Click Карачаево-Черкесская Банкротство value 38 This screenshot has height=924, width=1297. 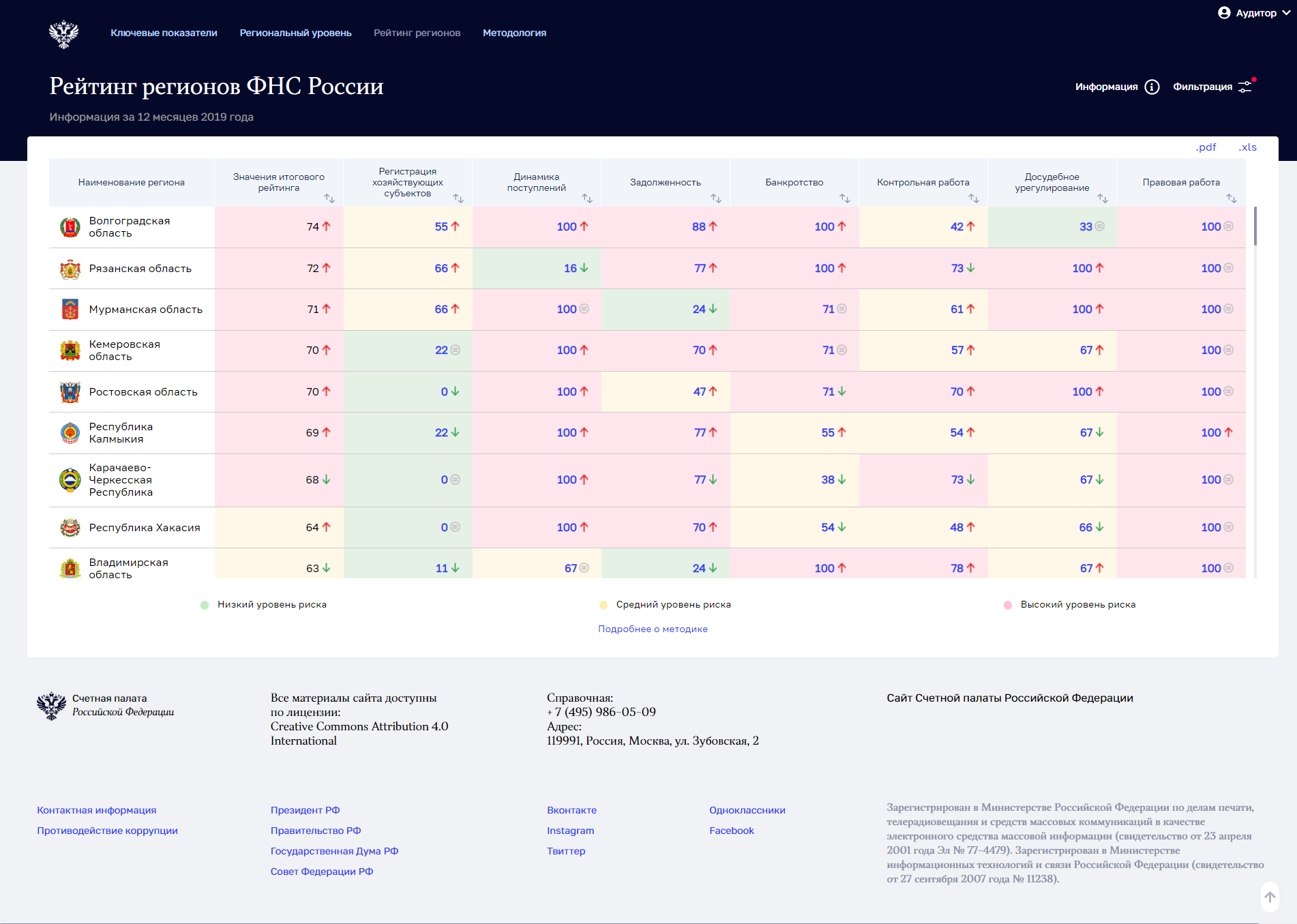[x=828, y=480]
